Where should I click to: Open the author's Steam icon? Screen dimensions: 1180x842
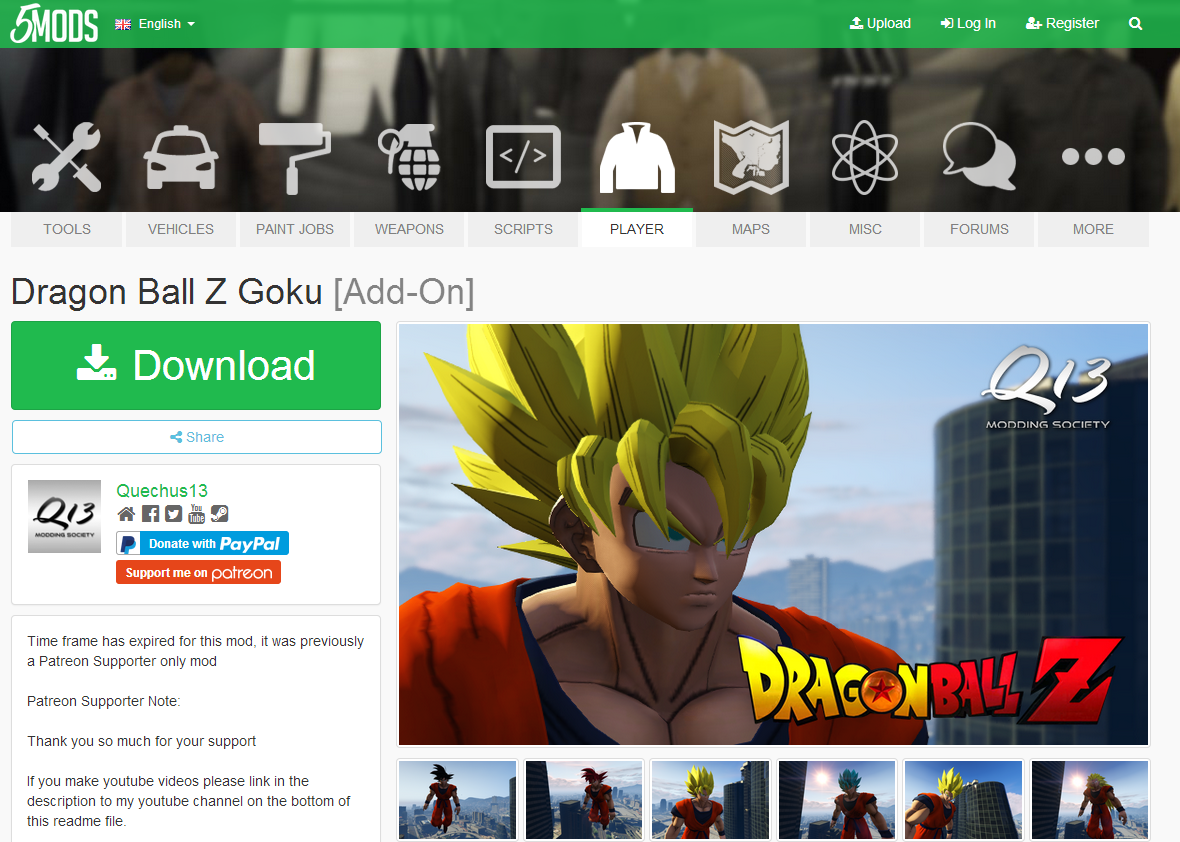(220, 514)
